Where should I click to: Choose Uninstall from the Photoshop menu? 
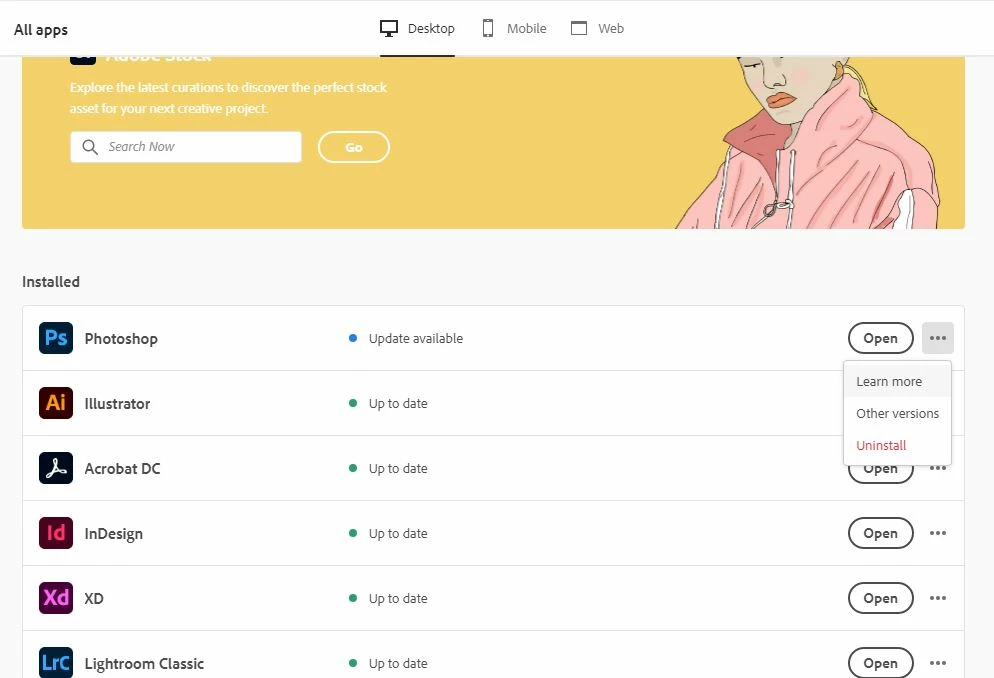pos(897,445)
